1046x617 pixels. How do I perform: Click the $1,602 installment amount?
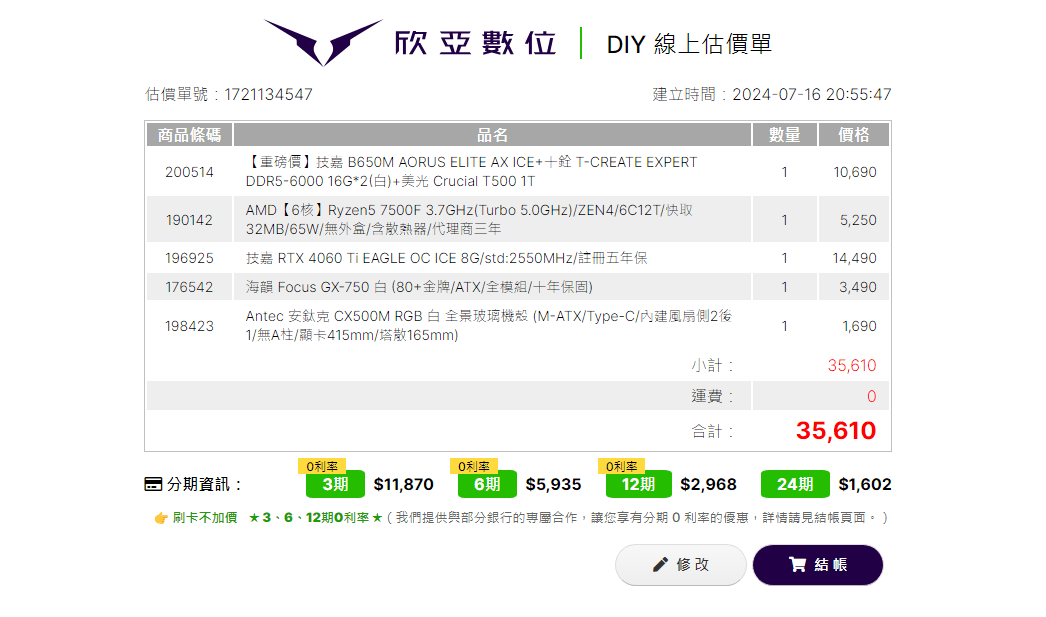pyautogui.click(x=865, y=484)
